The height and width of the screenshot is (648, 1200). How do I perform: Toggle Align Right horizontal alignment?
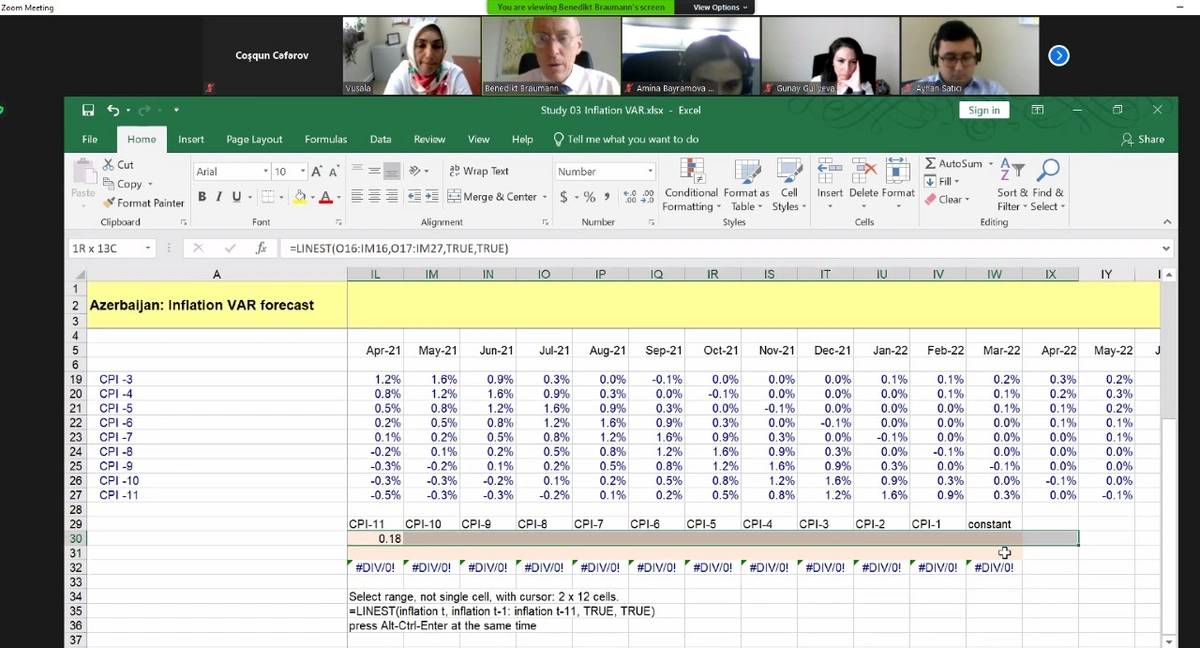tap(392, 197)
